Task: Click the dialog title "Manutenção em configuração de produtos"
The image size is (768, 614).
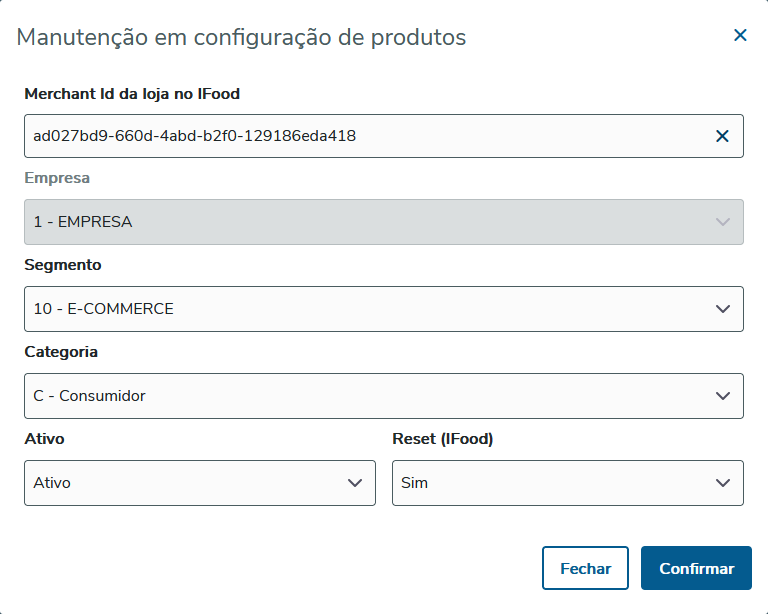Action: click(242, 38)
